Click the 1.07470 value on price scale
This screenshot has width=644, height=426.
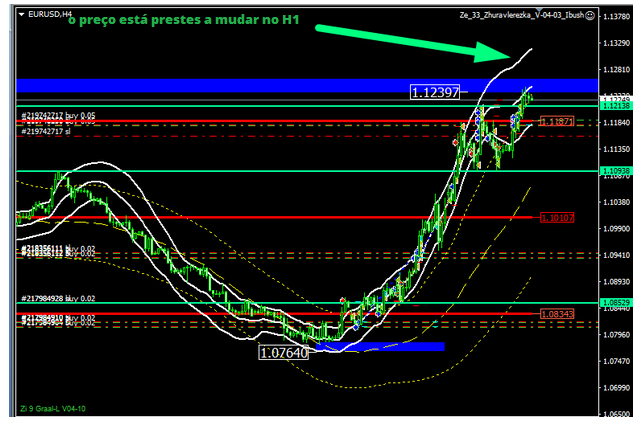click(x=616, y=361)
